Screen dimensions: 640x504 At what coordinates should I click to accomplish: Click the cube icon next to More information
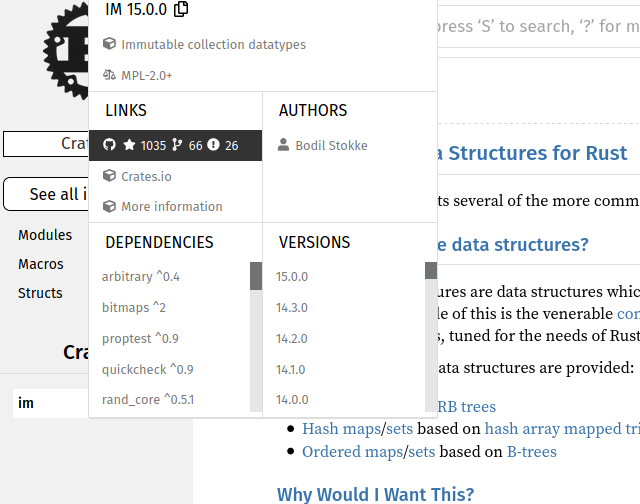click(x=109, y=206)
